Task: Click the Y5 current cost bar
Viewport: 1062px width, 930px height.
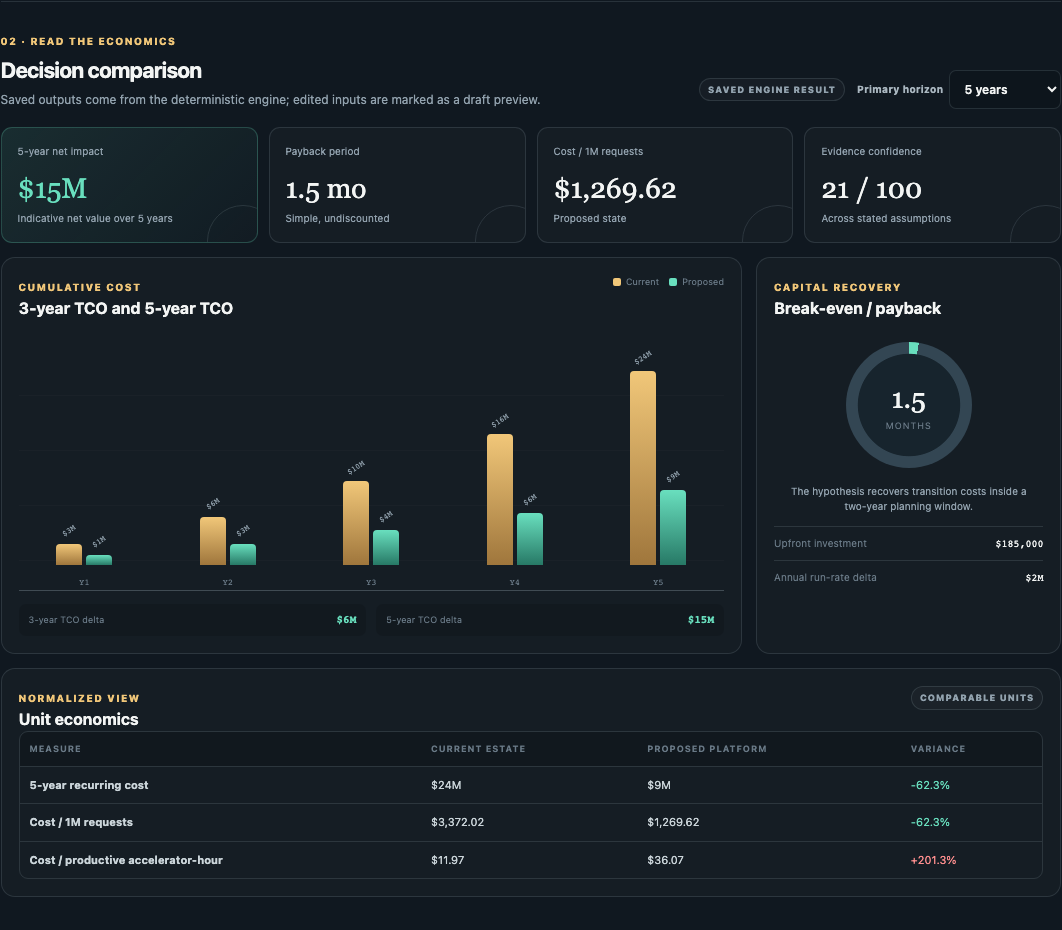Action: (643, 468)
